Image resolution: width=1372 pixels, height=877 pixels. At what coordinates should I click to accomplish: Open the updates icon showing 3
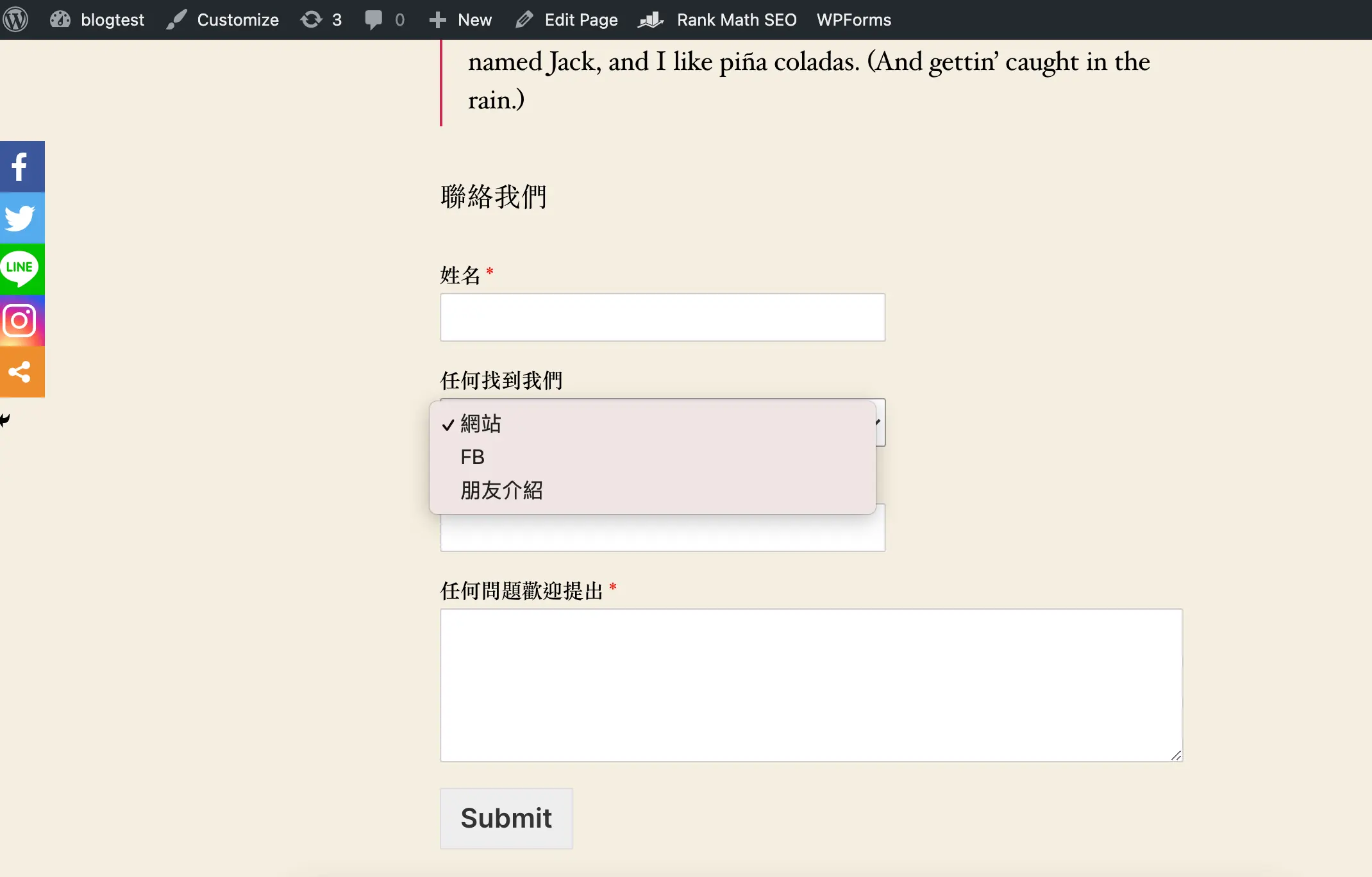tap(321, 19)
